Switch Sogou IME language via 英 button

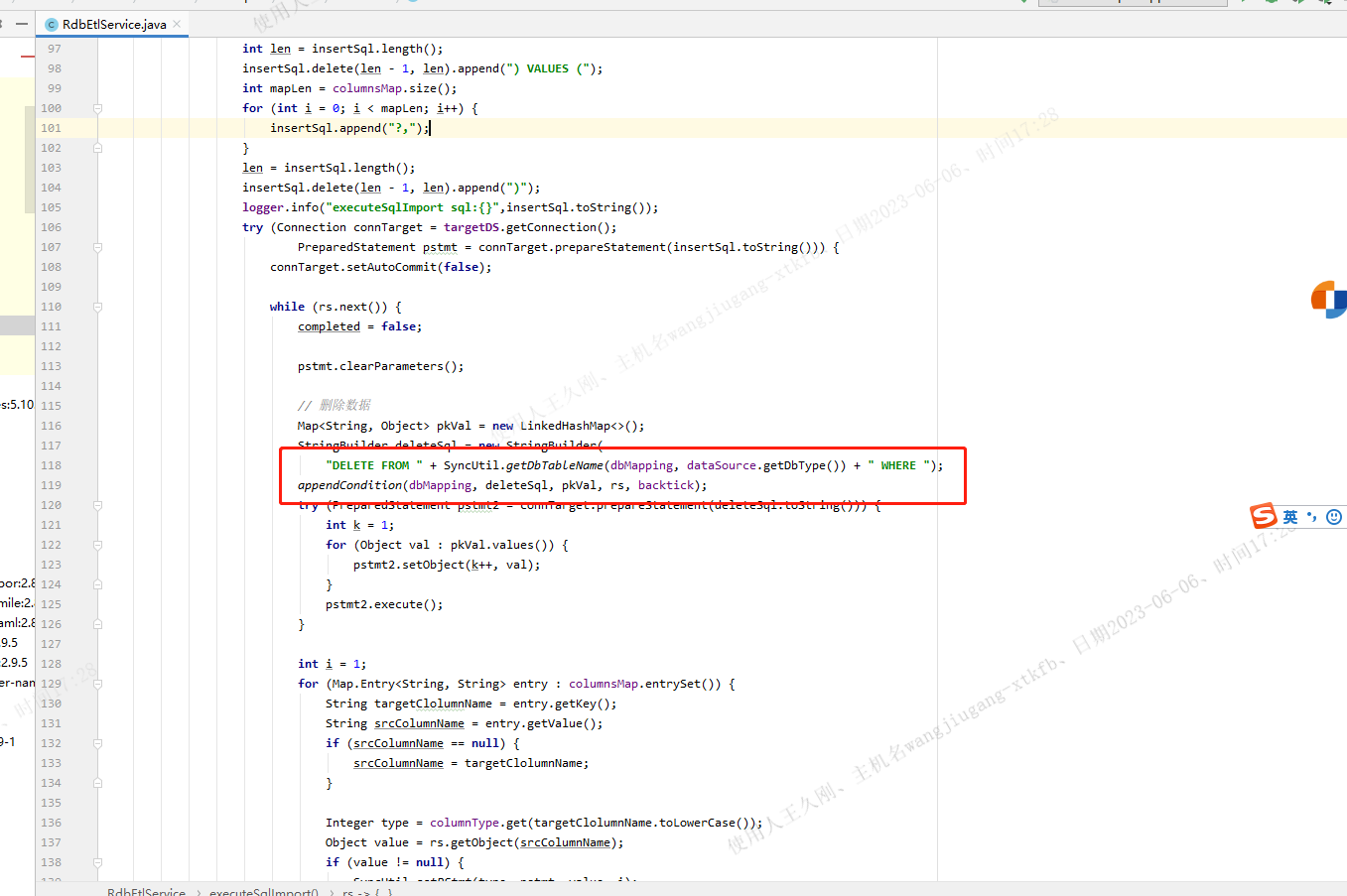point(1290,517)
